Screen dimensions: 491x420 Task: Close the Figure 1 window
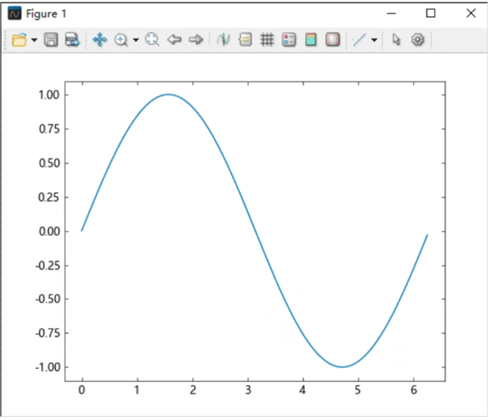471,13
